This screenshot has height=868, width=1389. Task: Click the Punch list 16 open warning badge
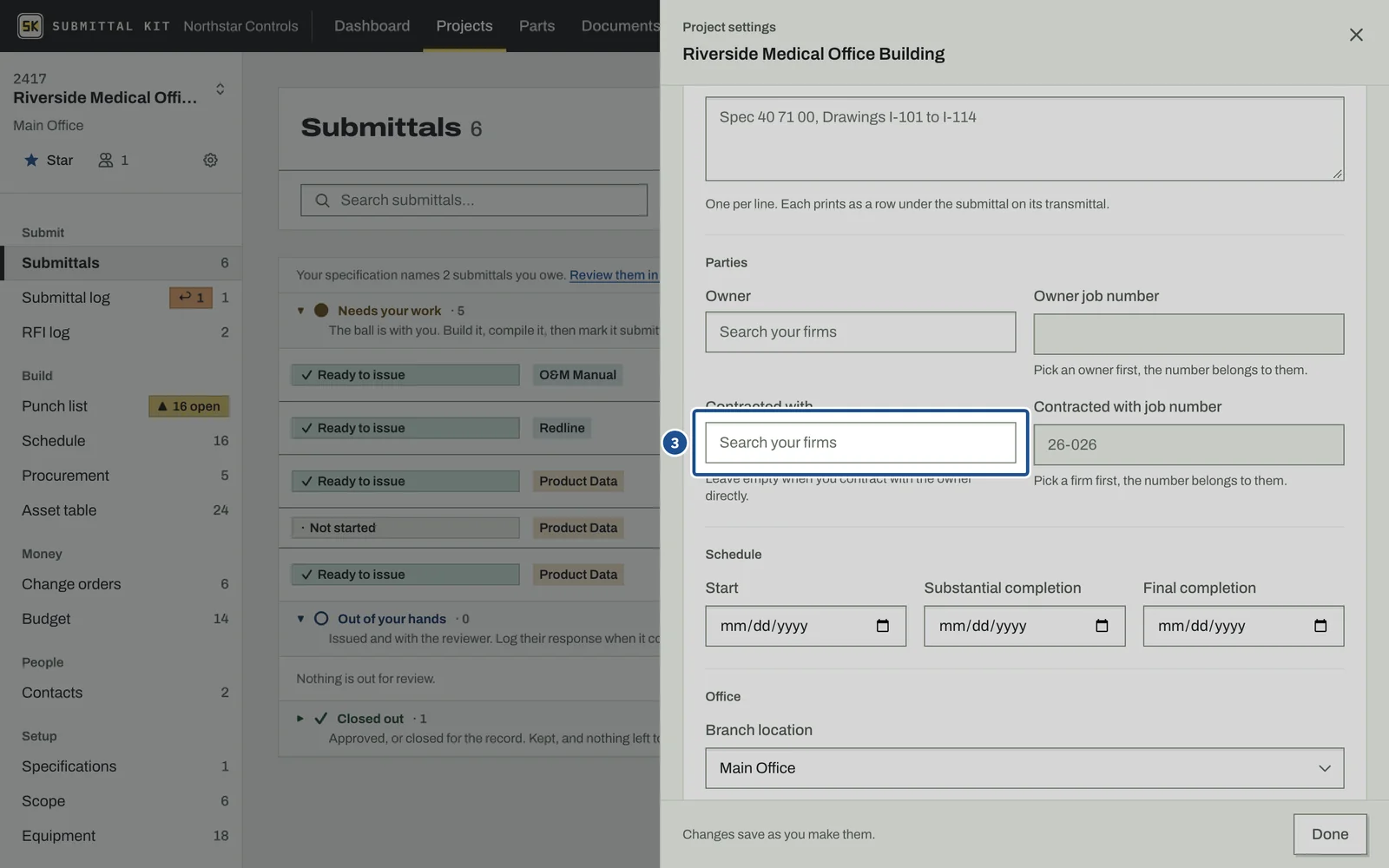tap(189, 406)
